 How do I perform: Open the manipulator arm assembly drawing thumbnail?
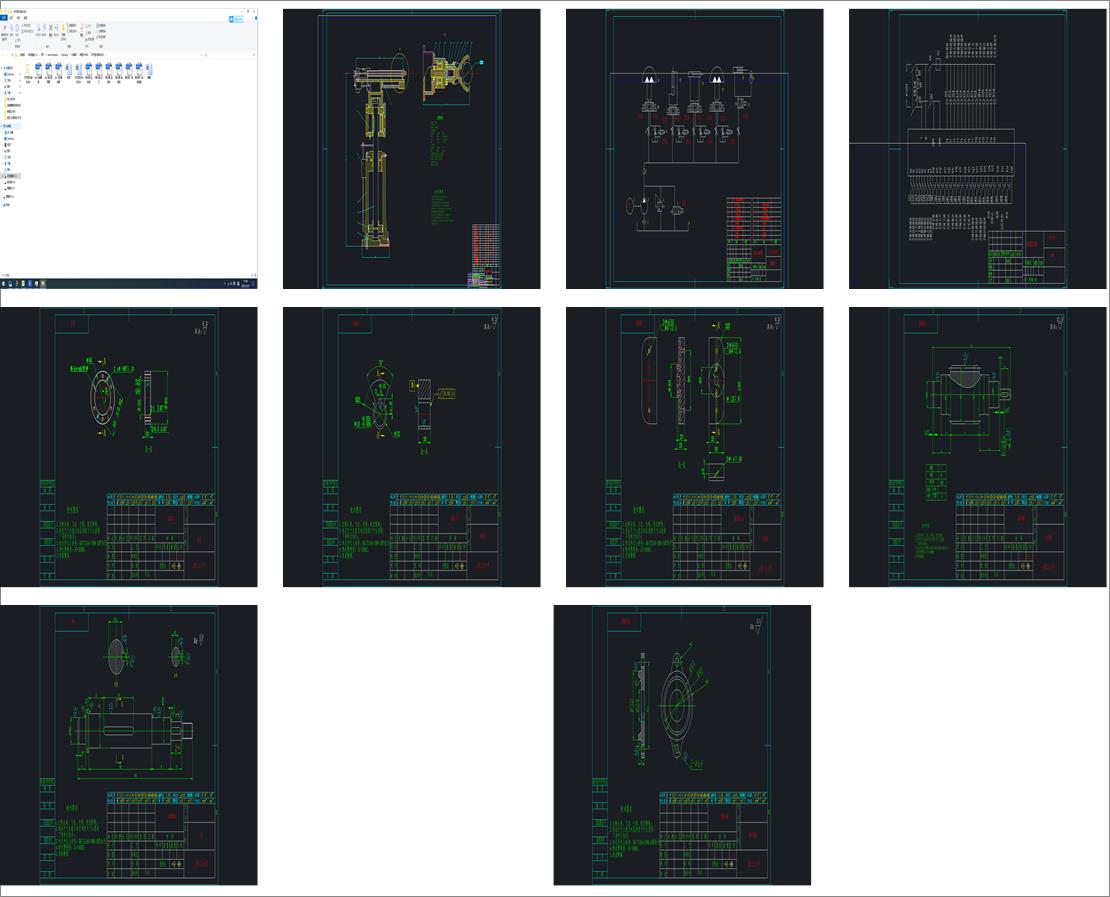[x=411, y=149]
